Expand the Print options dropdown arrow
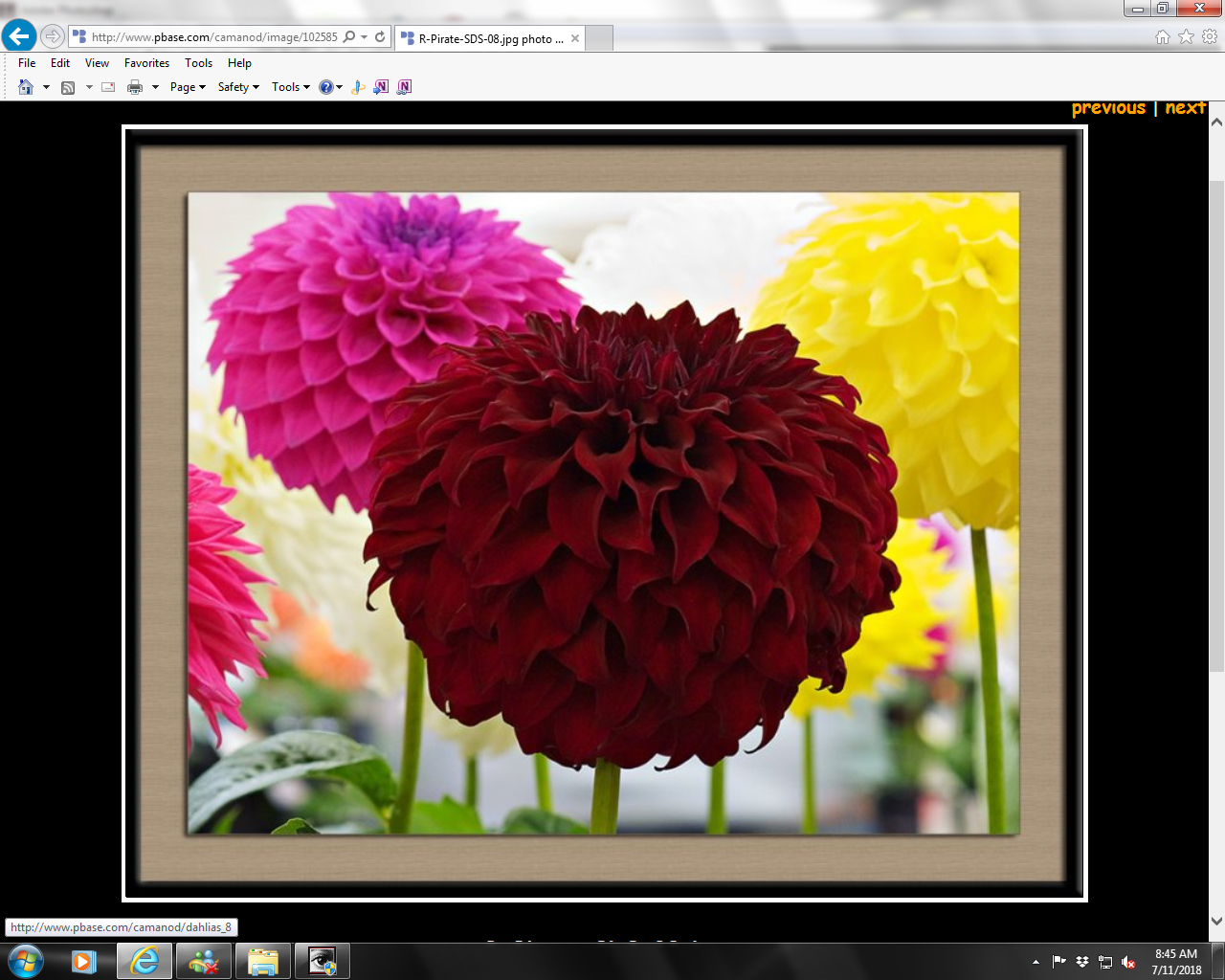The width and height of the screenshot is (1225, 980). (x=155, y=87)
